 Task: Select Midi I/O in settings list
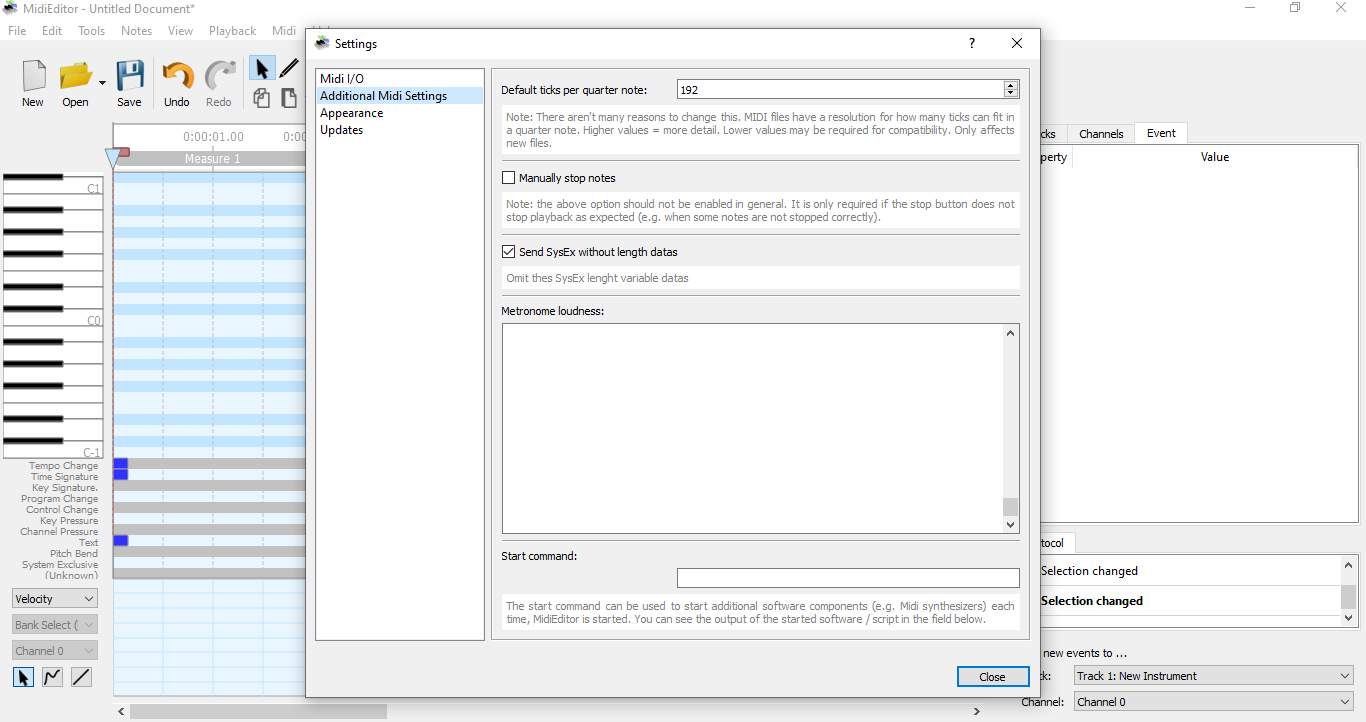(400, 79)
